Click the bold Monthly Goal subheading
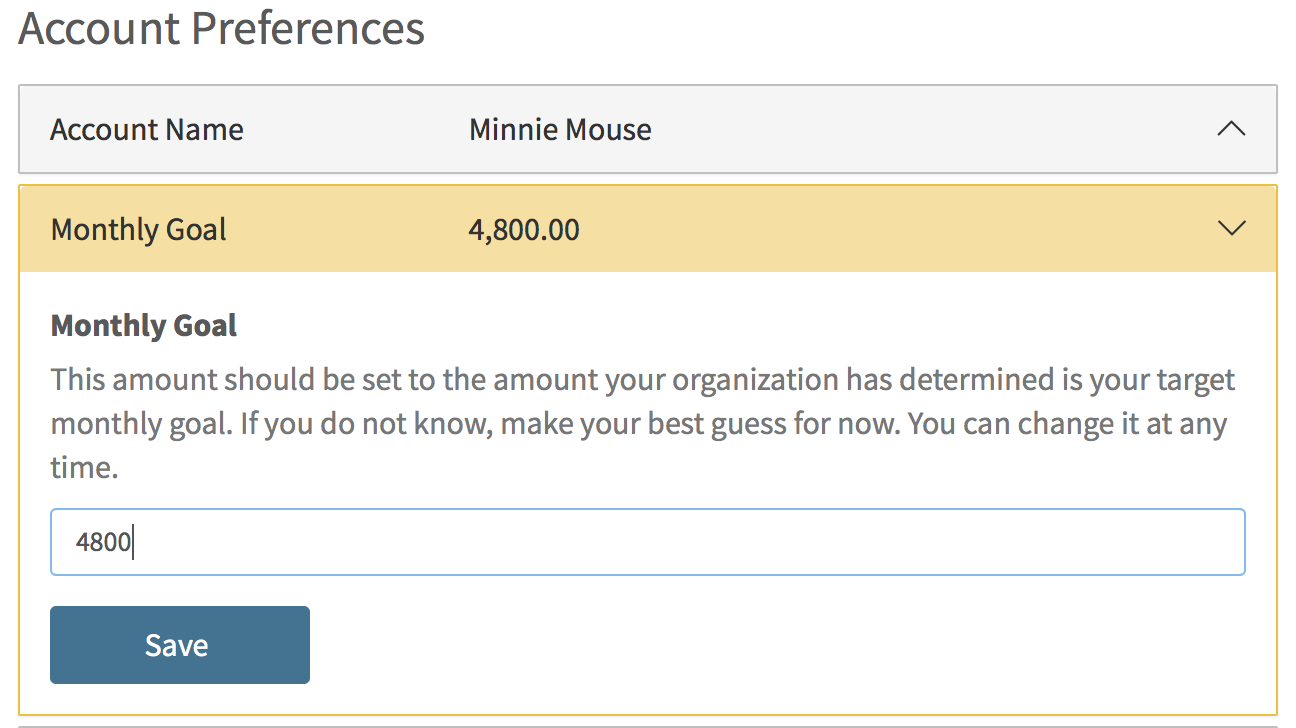The height and width of the screenshot is (728, 1296). [x=144, y=326]
